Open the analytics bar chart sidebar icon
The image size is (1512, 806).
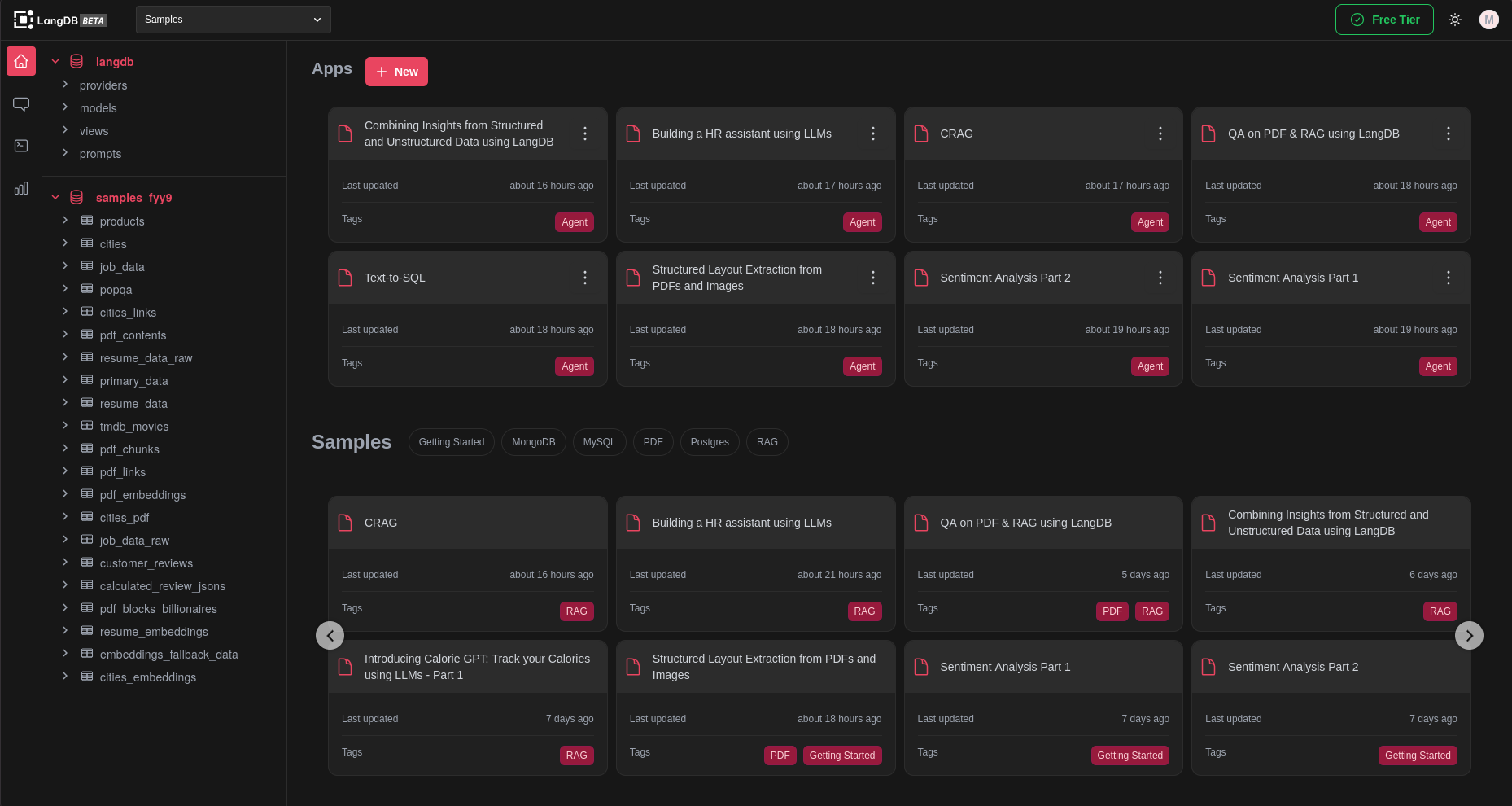pyautogui.click(x=21, y=188)
